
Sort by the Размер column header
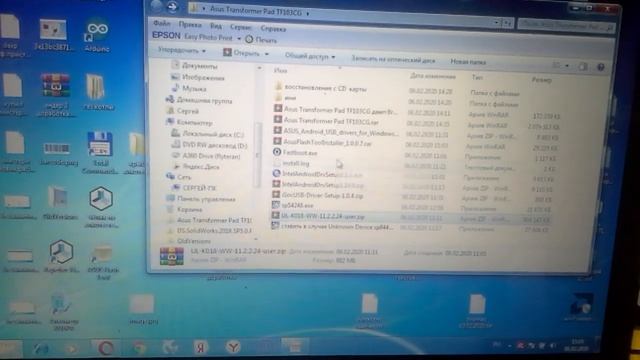[542, 80]
